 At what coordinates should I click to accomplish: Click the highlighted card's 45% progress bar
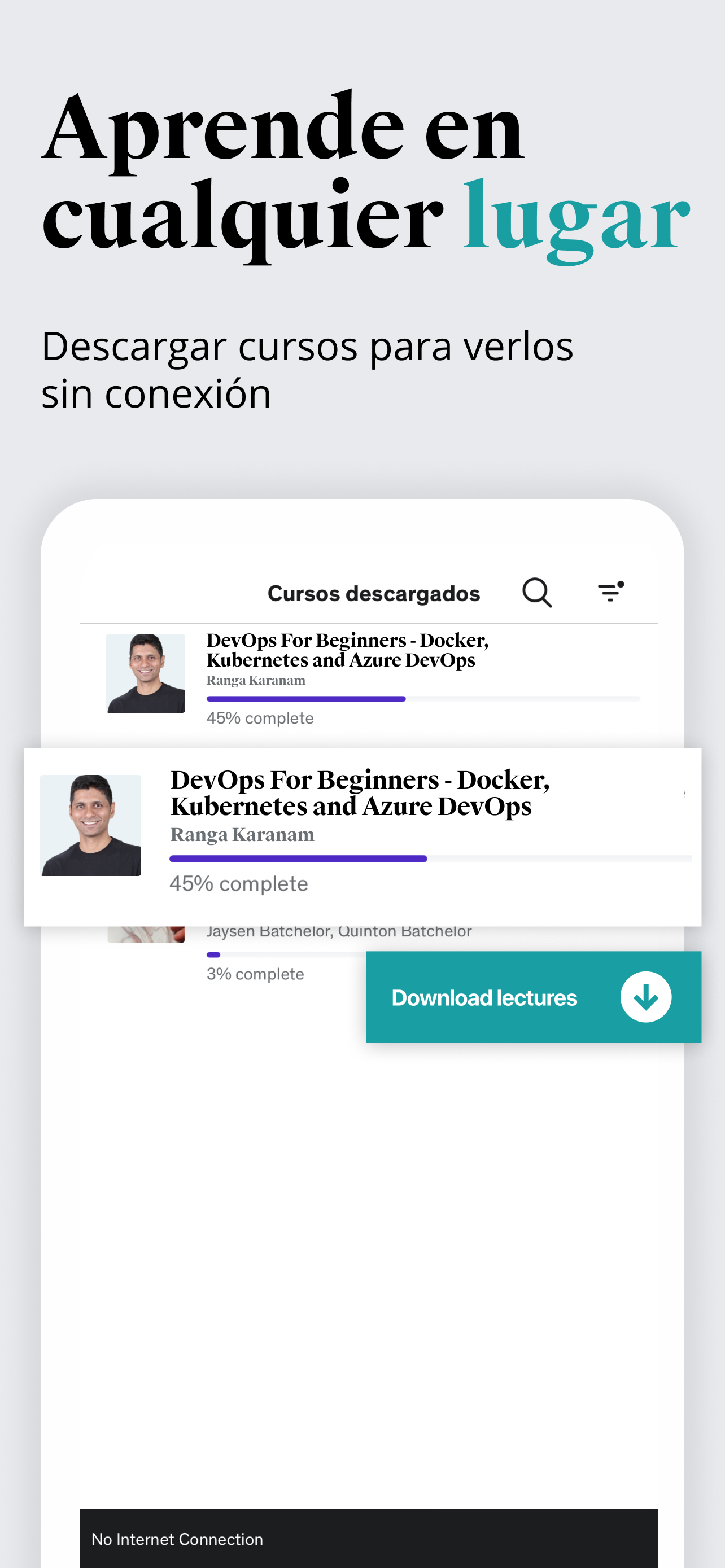tap(430, 859)
